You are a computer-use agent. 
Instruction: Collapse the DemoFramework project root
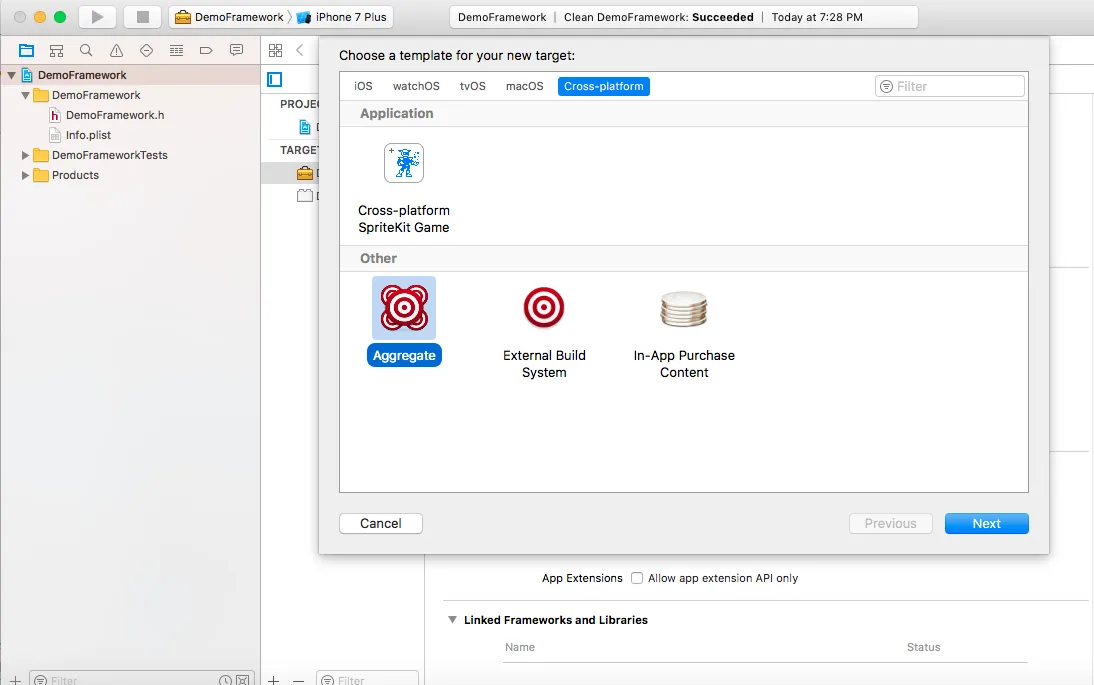[x=11, y=75]
